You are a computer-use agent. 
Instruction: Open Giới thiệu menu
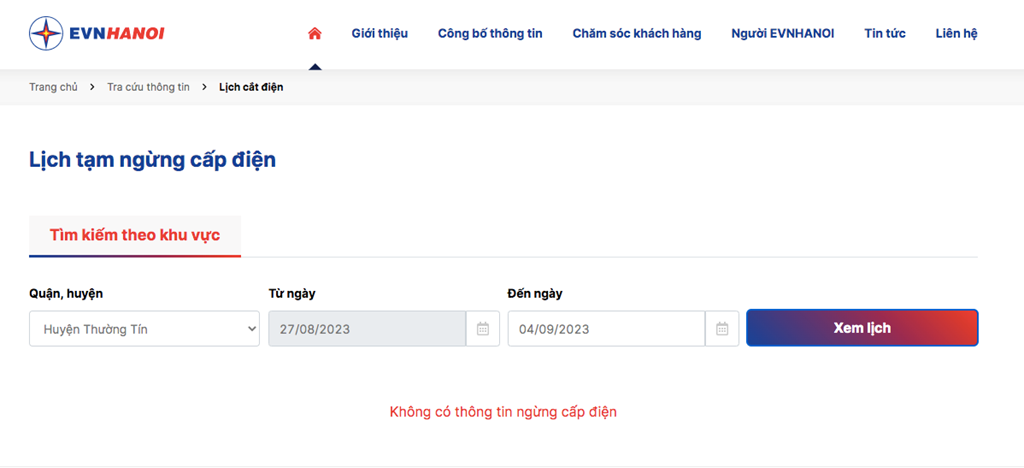click(x=379, y=33)
